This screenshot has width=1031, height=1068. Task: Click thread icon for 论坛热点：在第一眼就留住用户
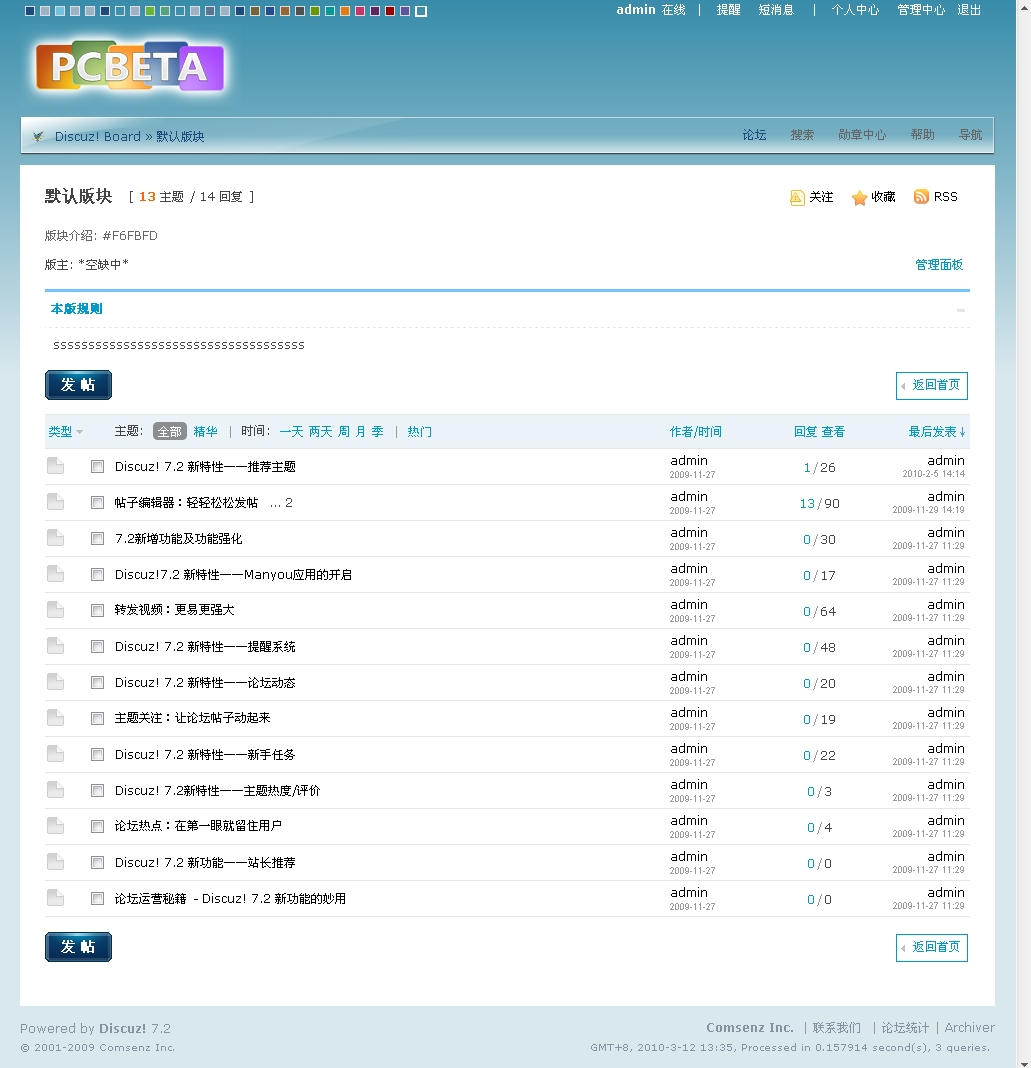(x=55, y=826)
